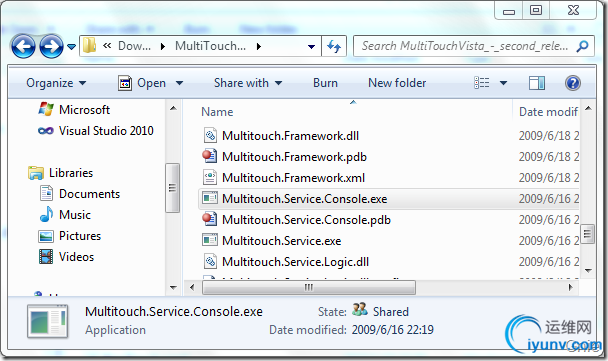Select Microsoft in navigation pane
The image size is (608, 361).
84,110
